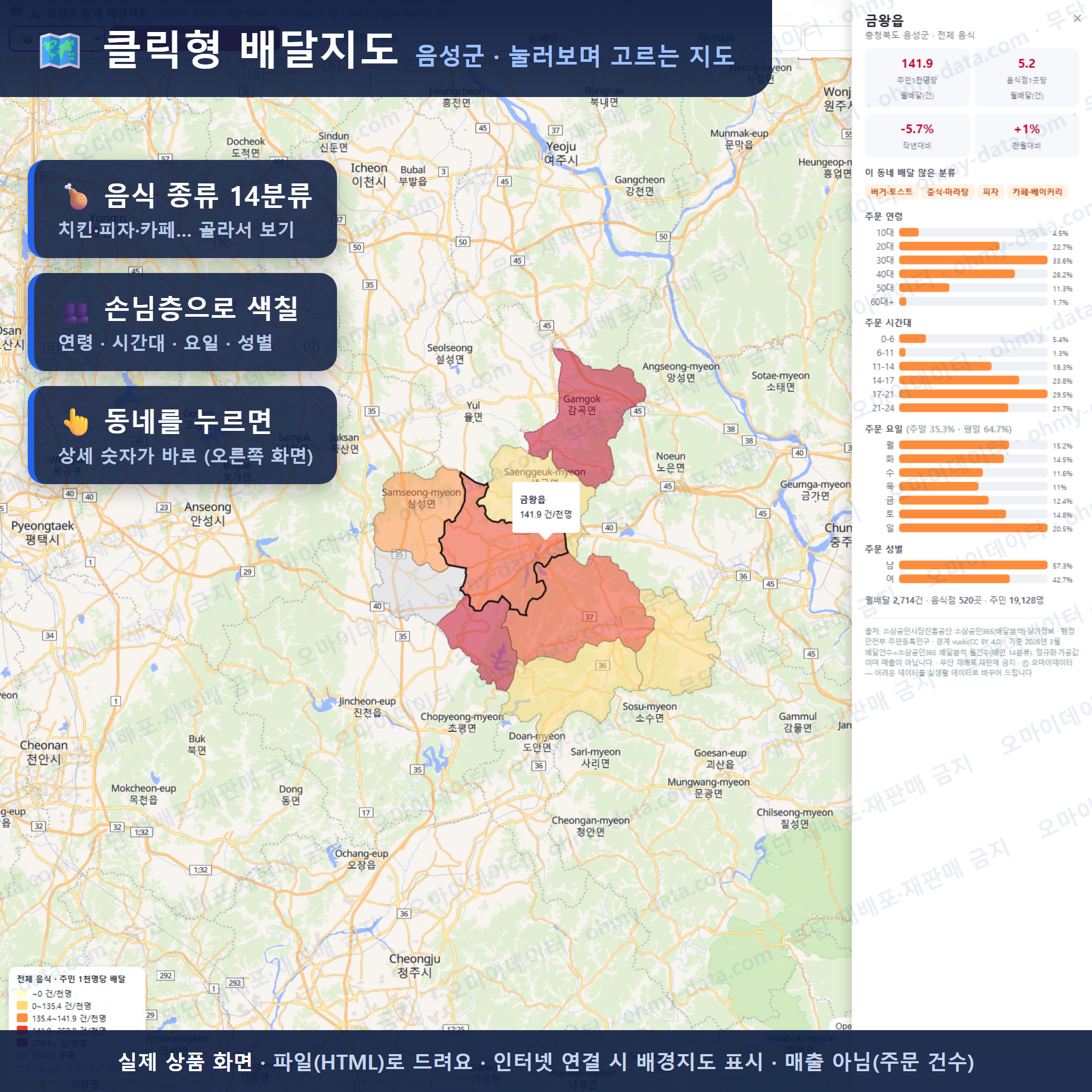Click the 20대 age bar
The height and width of the screenshot is (1092, 1092).
[x=973, y=246]
